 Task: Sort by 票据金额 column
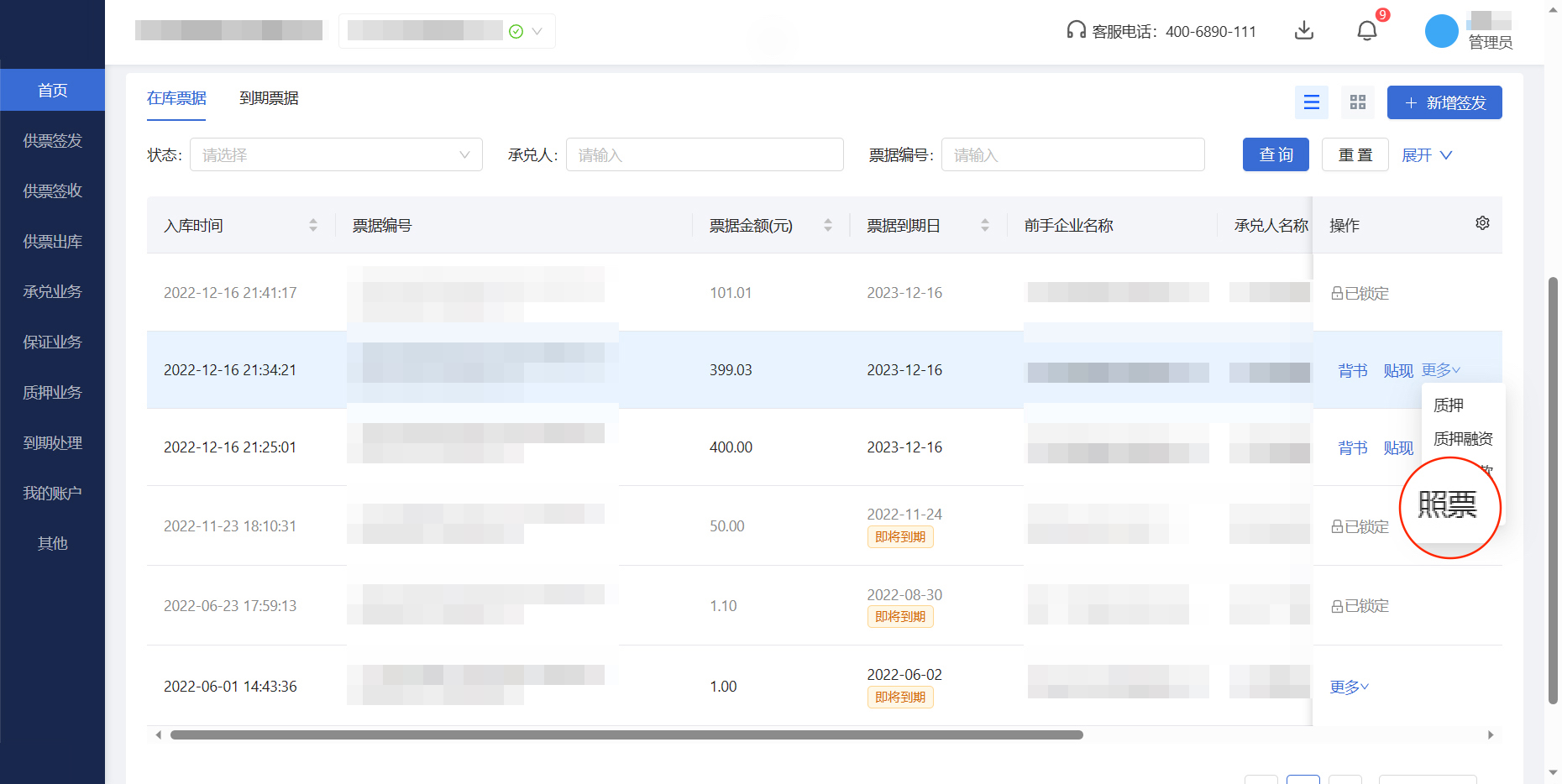(827, 225)
